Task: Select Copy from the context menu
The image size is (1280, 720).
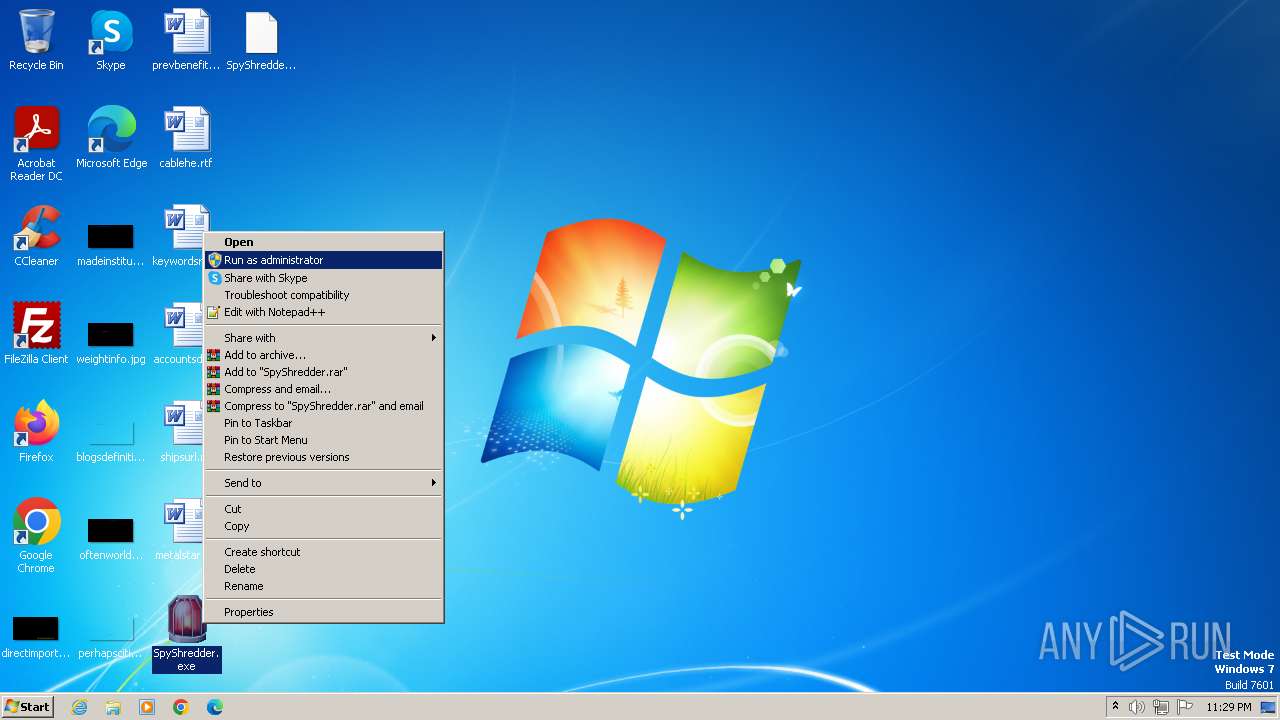Action: click(x=324, y=526)
